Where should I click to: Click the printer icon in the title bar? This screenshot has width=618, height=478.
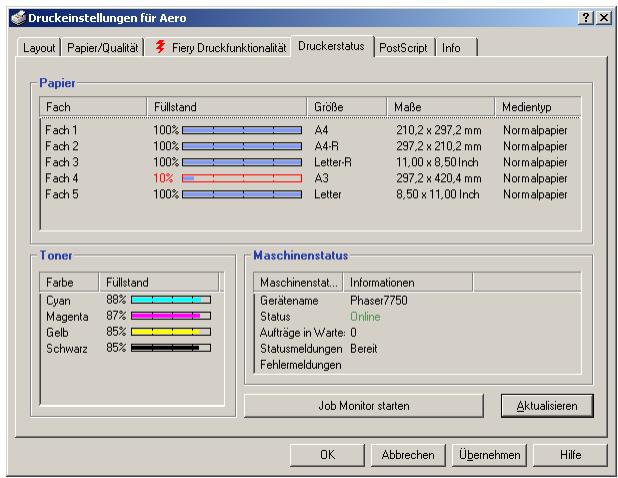18,18
